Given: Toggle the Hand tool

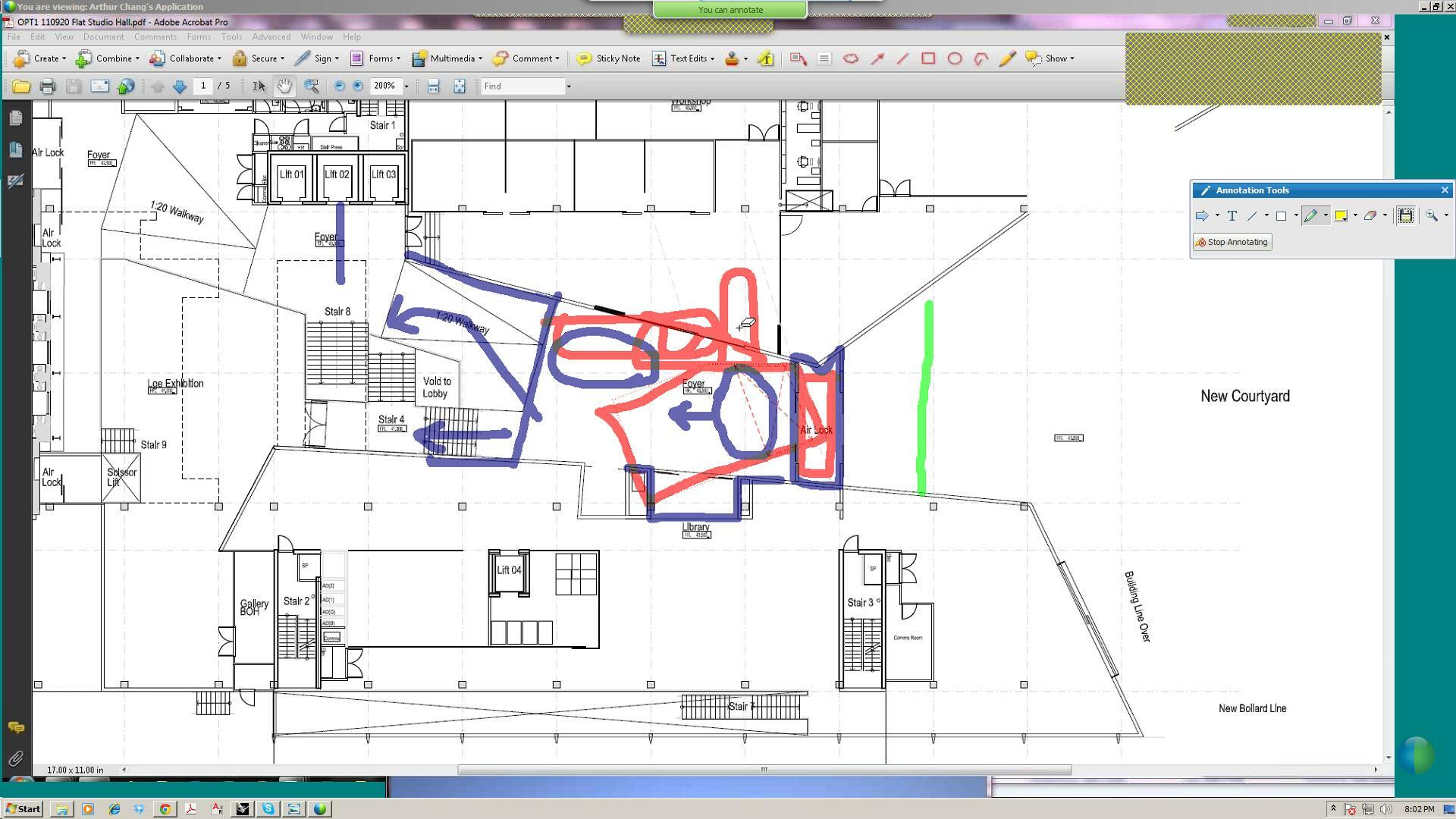Looking at the screenshot, I should pyautogui.click(x=284, y=86).
